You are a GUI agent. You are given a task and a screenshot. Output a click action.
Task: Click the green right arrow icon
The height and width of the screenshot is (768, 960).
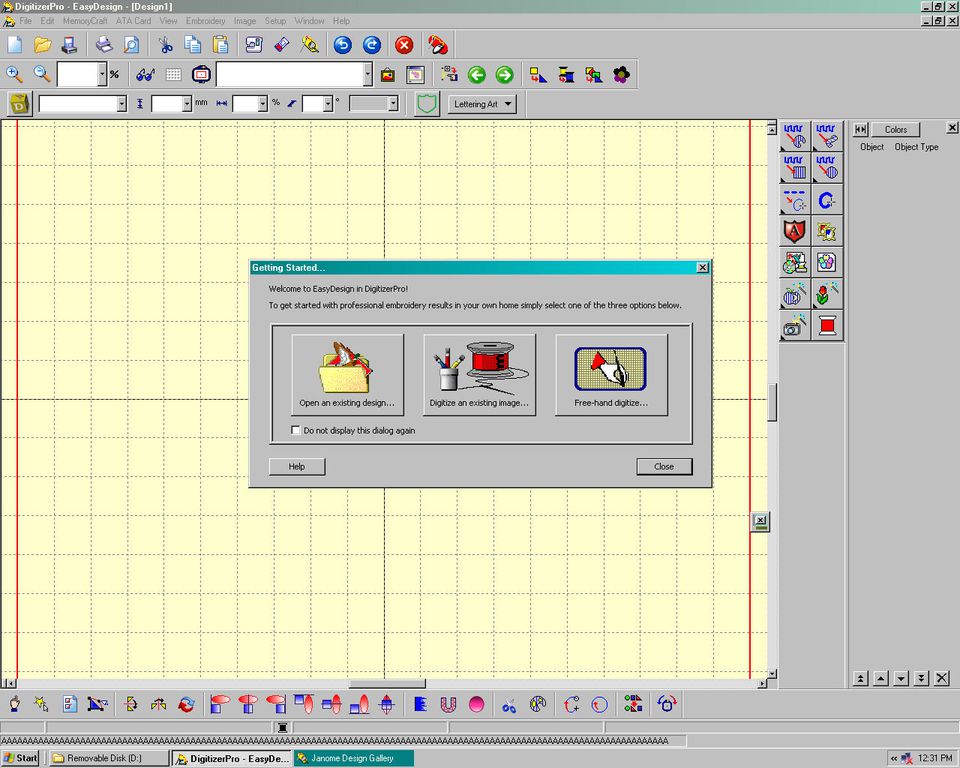click(504, 75)
